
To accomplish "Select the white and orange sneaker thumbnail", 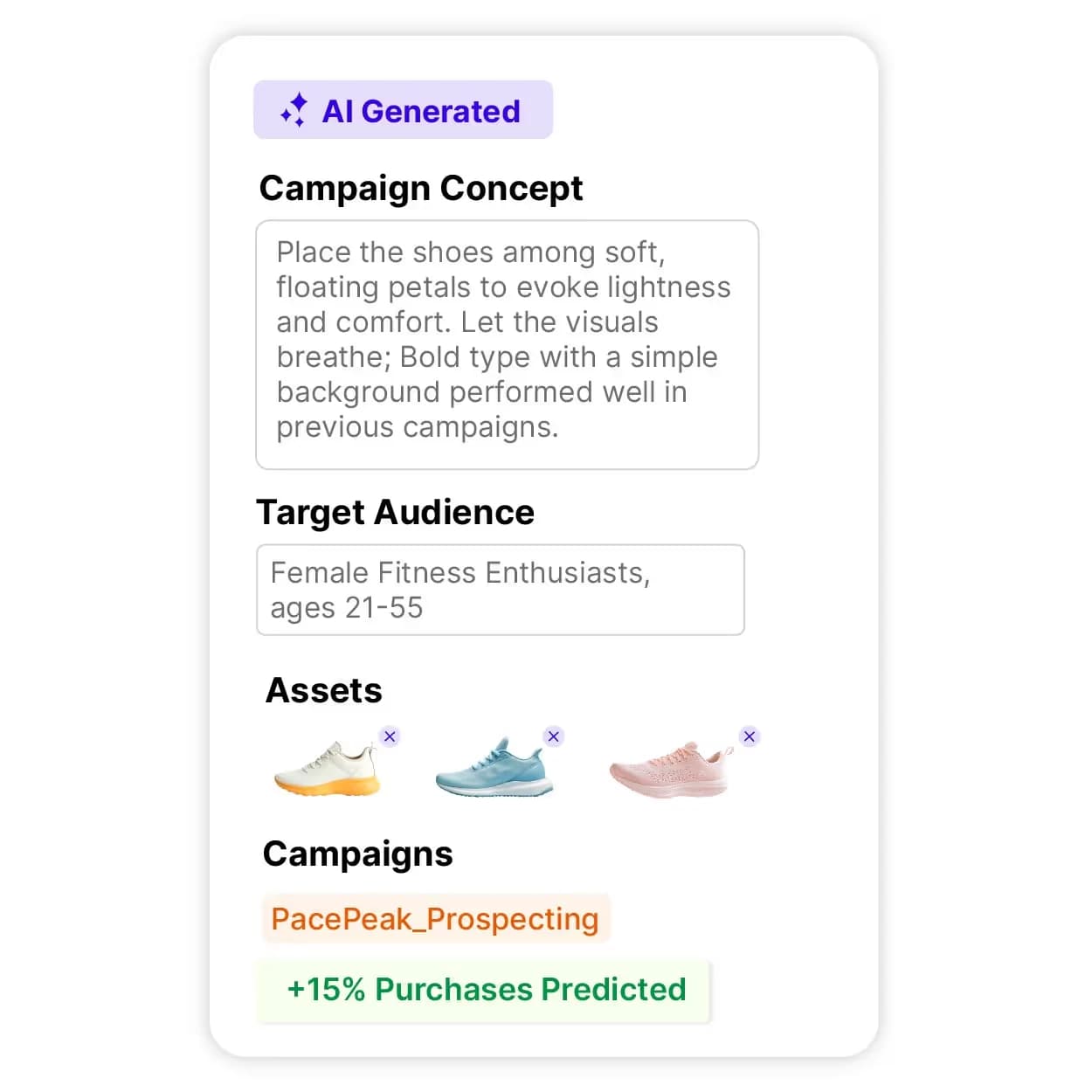I will point(328,770).
